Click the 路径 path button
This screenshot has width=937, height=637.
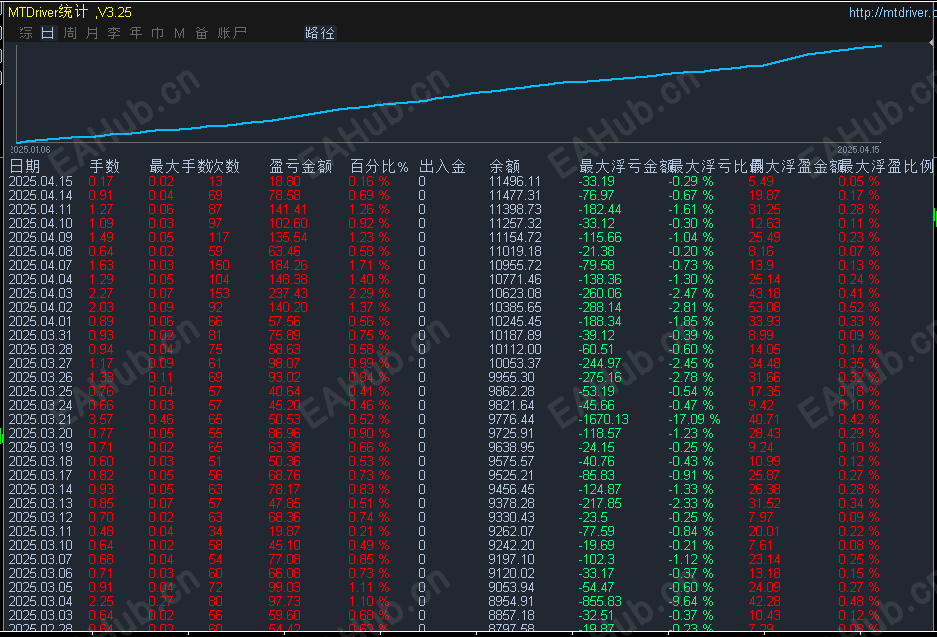click(320, 33)
